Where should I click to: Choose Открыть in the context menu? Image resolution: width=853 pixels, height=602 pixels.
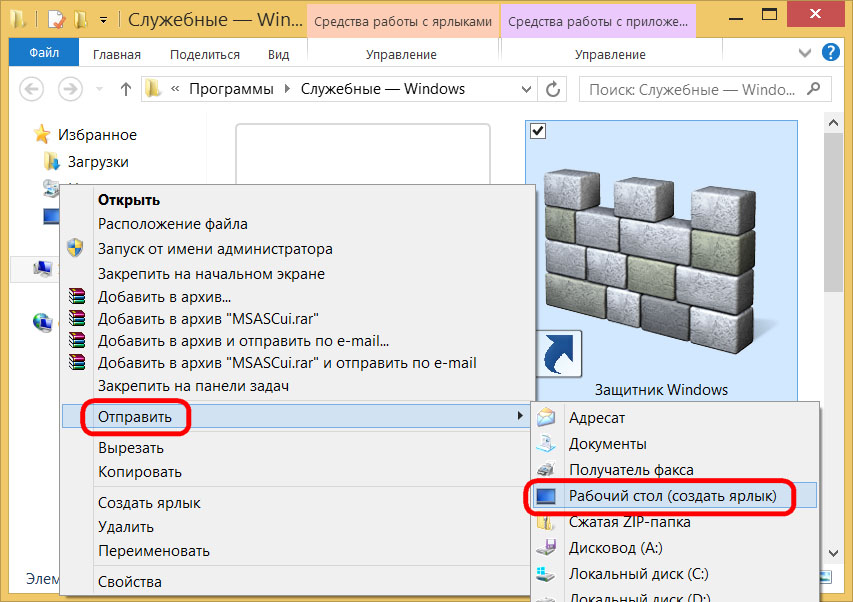point(296,200)
